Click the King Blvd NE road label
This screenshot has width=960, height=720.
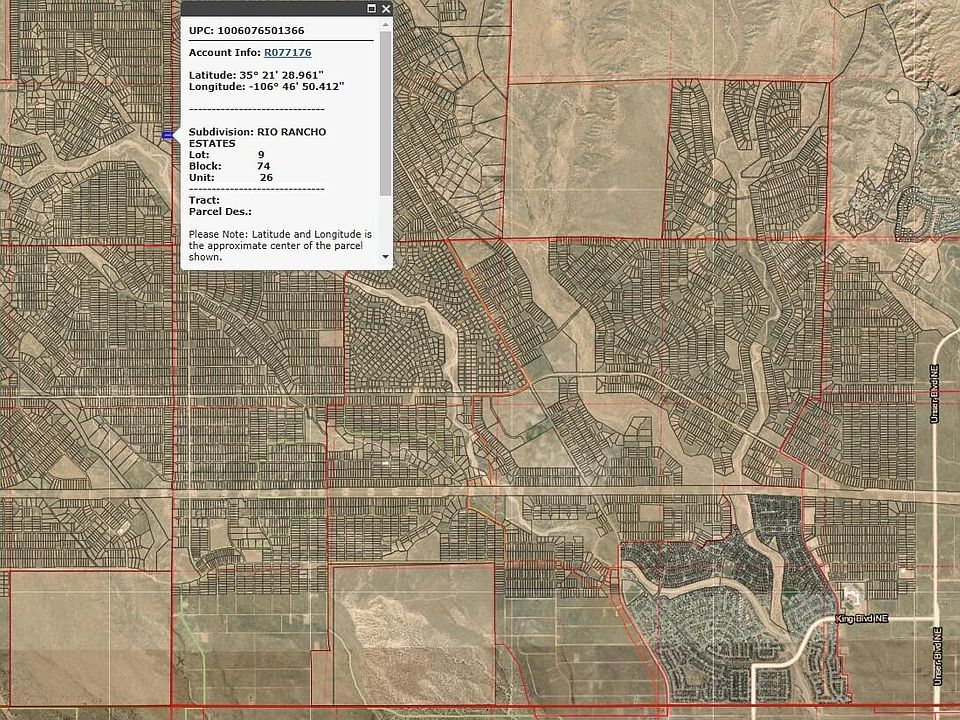861,620
